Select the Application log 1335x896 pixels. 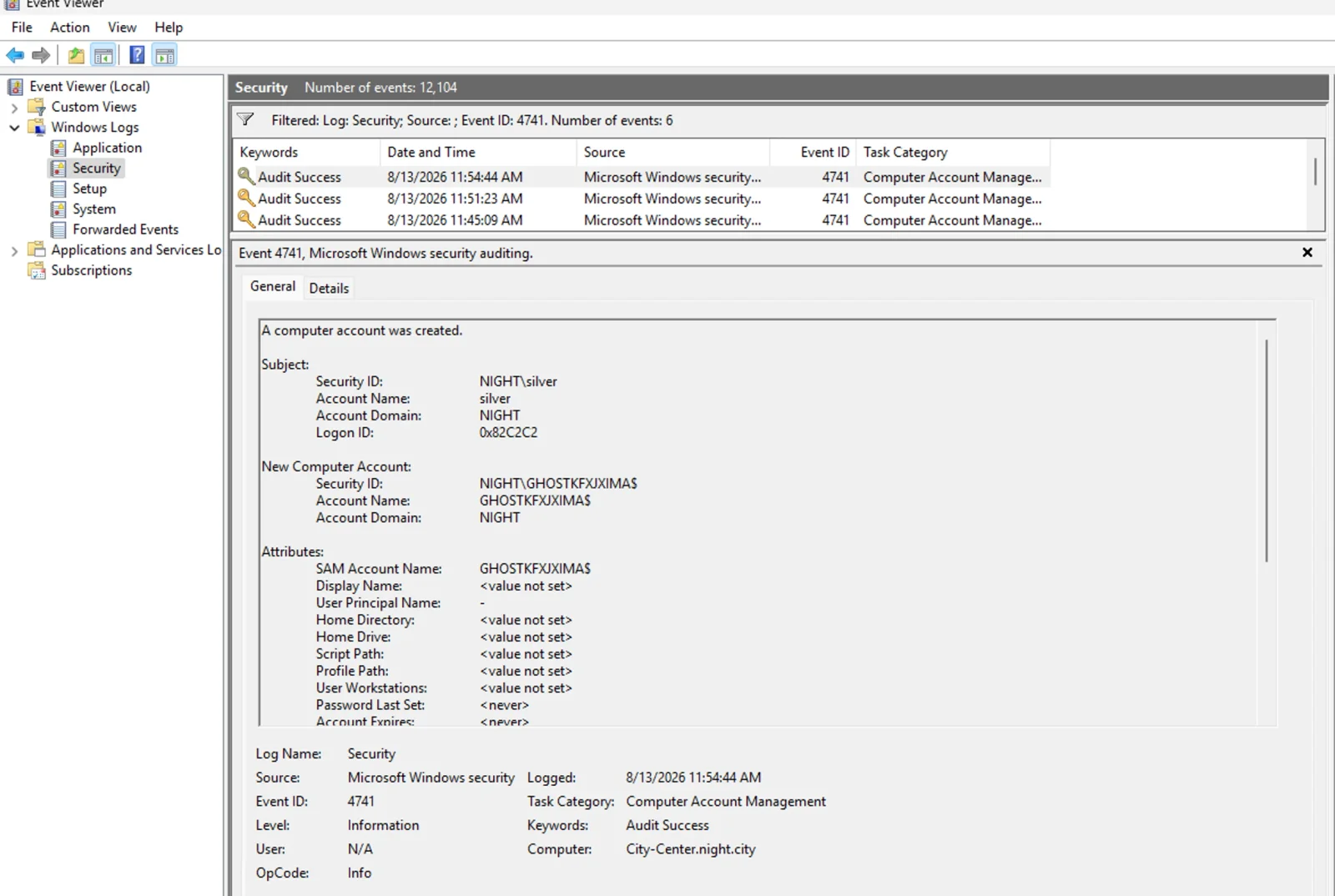click(107, 148)
